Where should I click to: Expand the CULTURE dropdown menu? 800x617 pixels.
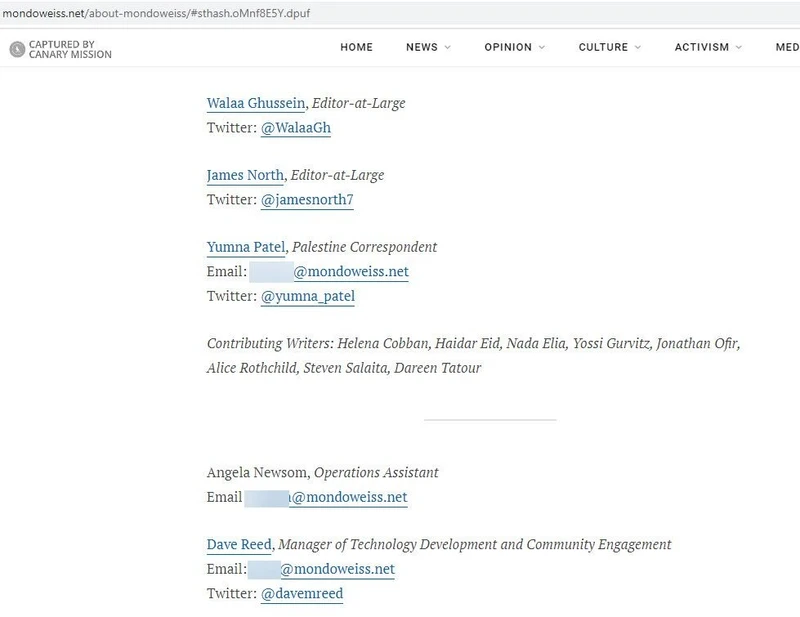[x=610, y=47]
